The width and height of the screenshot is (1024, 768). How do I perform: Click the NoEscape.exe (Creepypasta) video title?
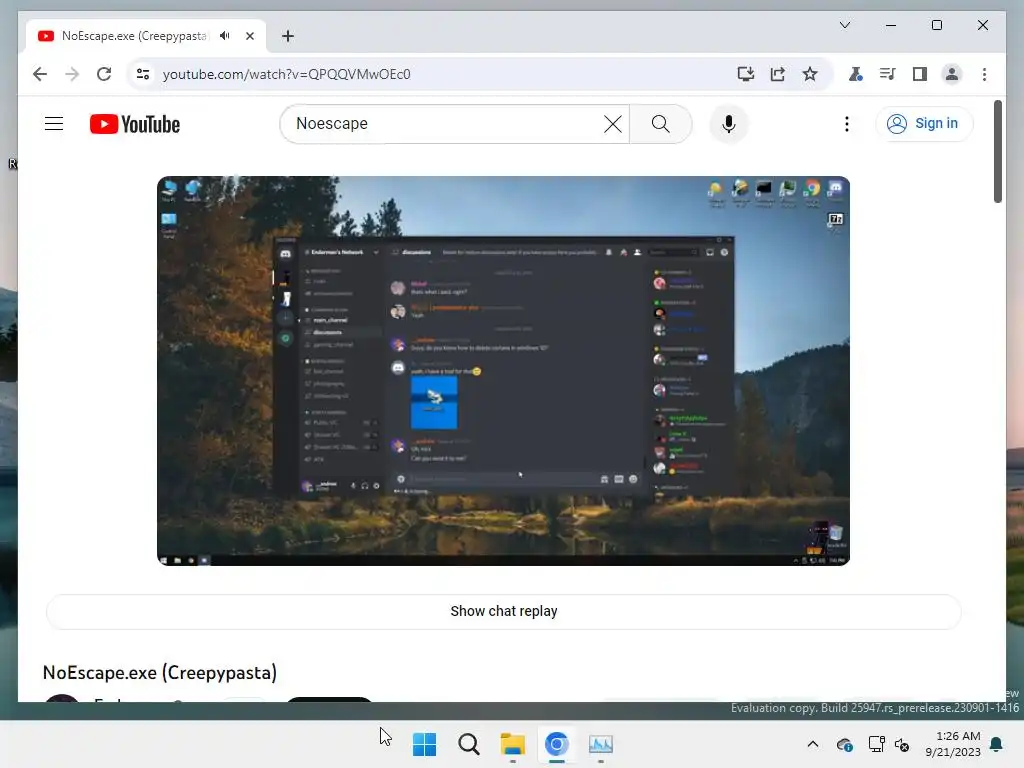160,672
